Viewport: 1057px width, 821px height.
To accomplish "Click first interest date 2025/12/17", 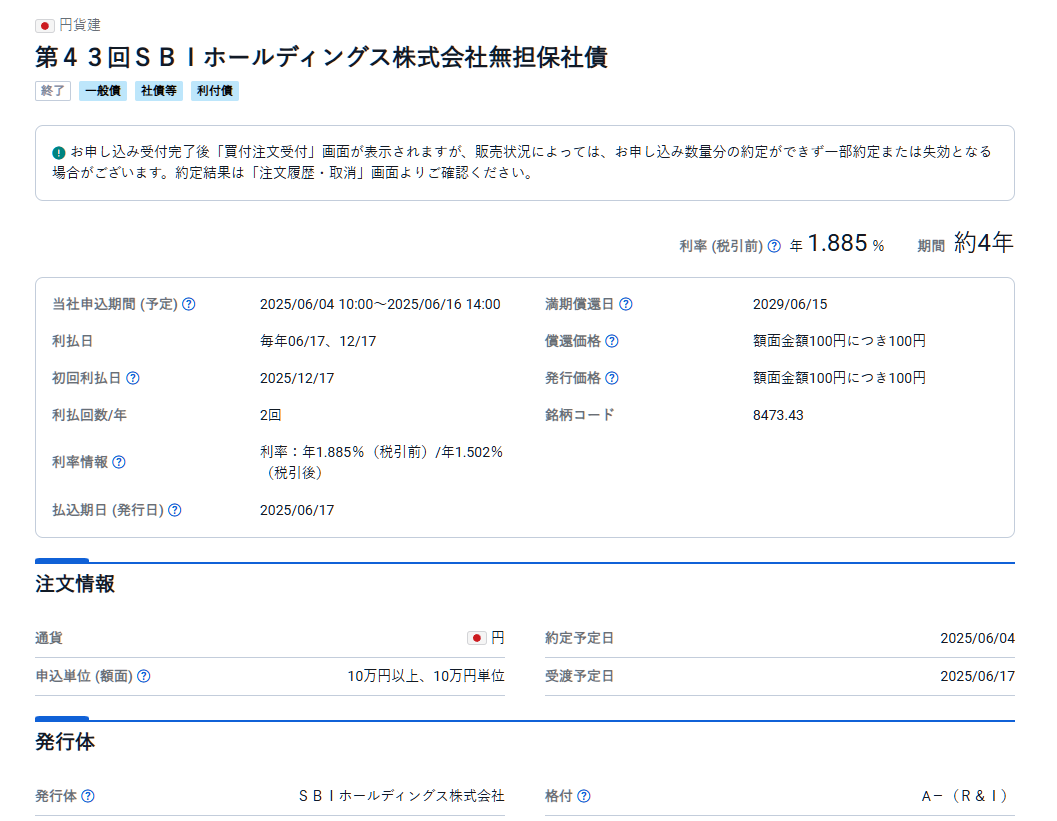I will coord(297,378).
